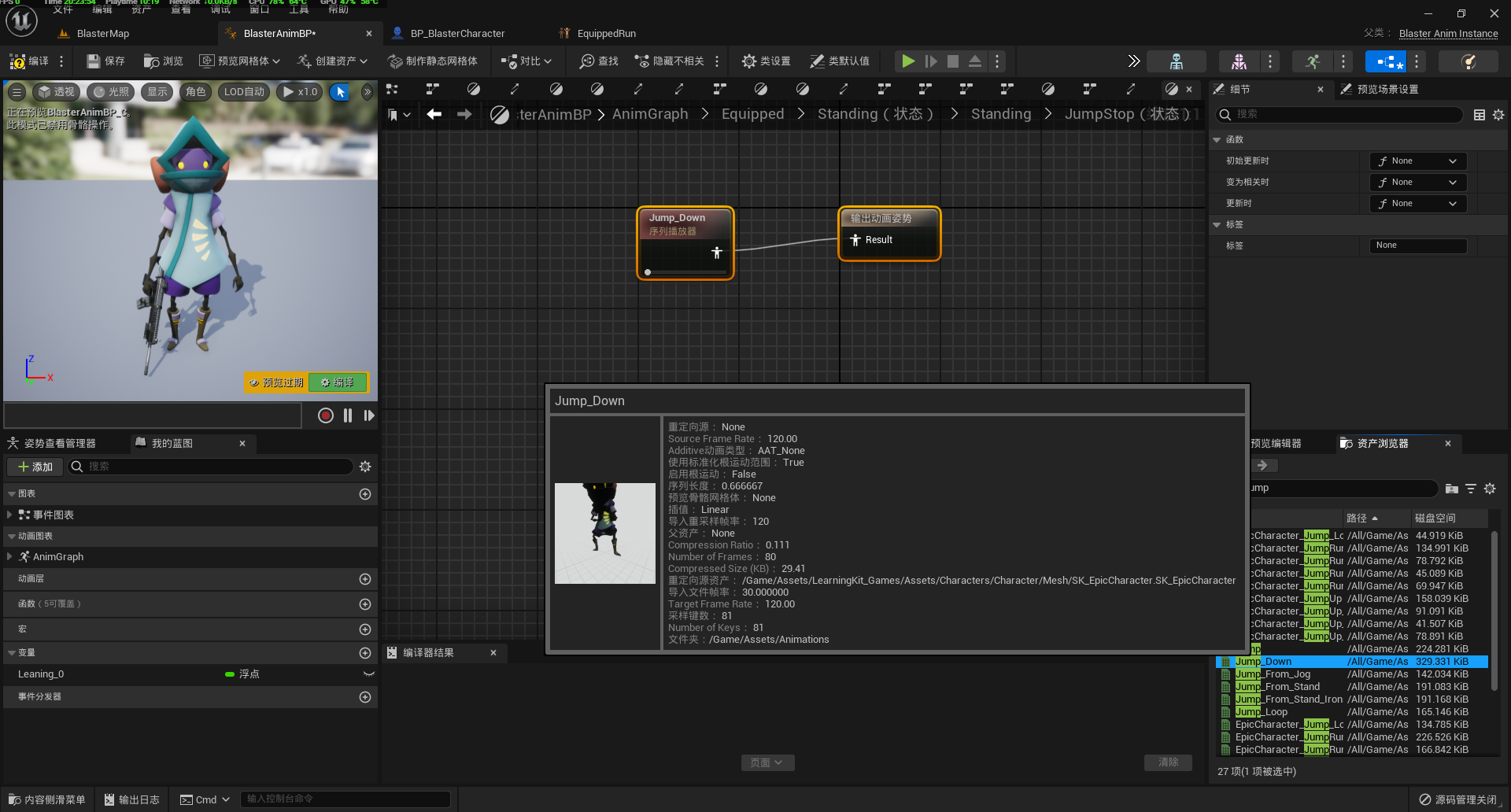1511x812 pixels.
Task: Select the viewport cursor select-mode button
Action: pyautogui.click(x=341, y=92)
